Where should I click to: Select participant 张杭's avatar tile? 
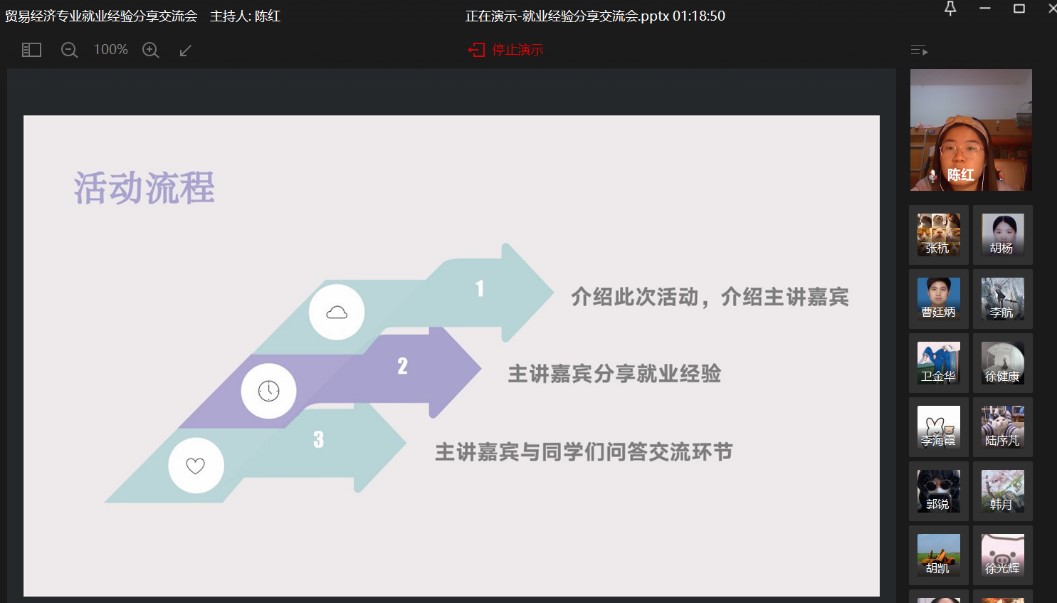pos(938,235)
